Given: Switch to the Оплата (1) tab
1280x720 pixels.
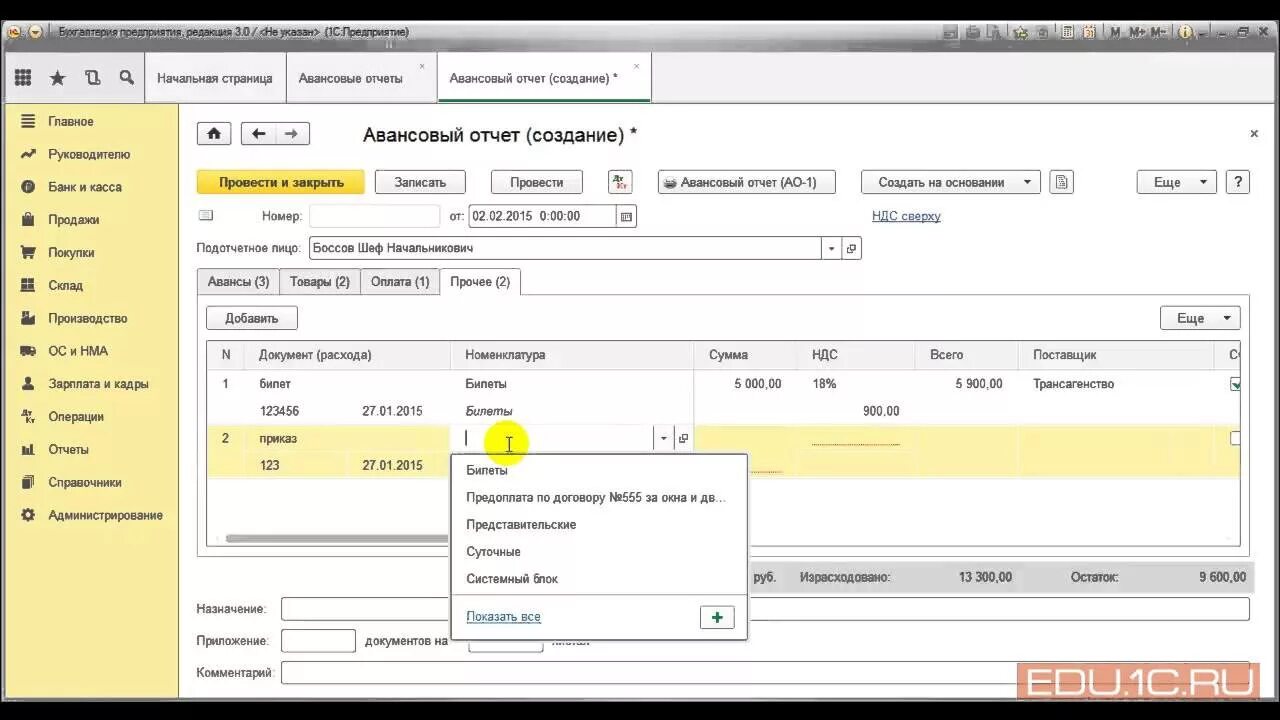Looking at the screenshot, I should tap(400, 282).
